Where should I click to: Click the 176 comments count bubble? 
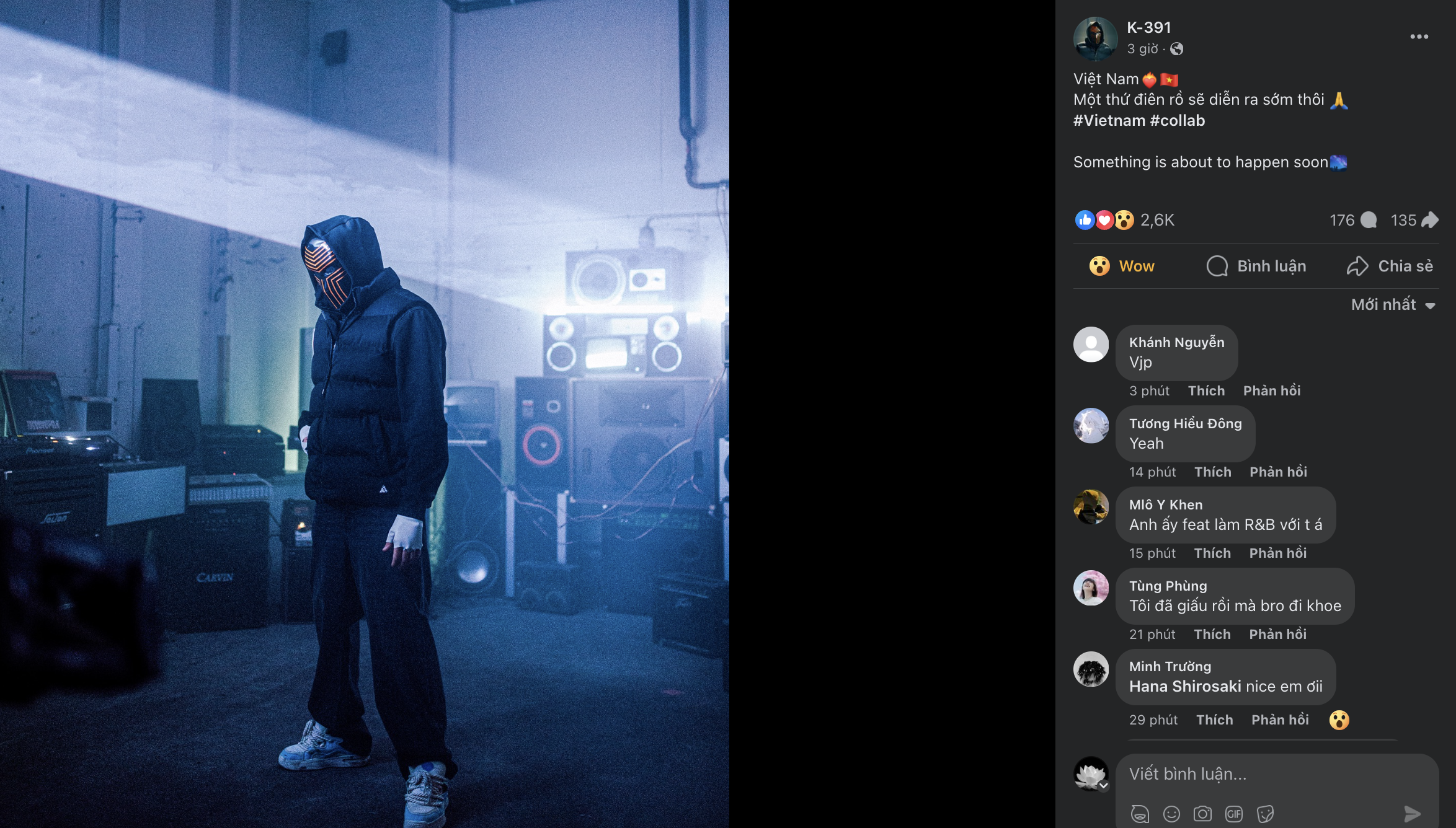[1353, 220]
